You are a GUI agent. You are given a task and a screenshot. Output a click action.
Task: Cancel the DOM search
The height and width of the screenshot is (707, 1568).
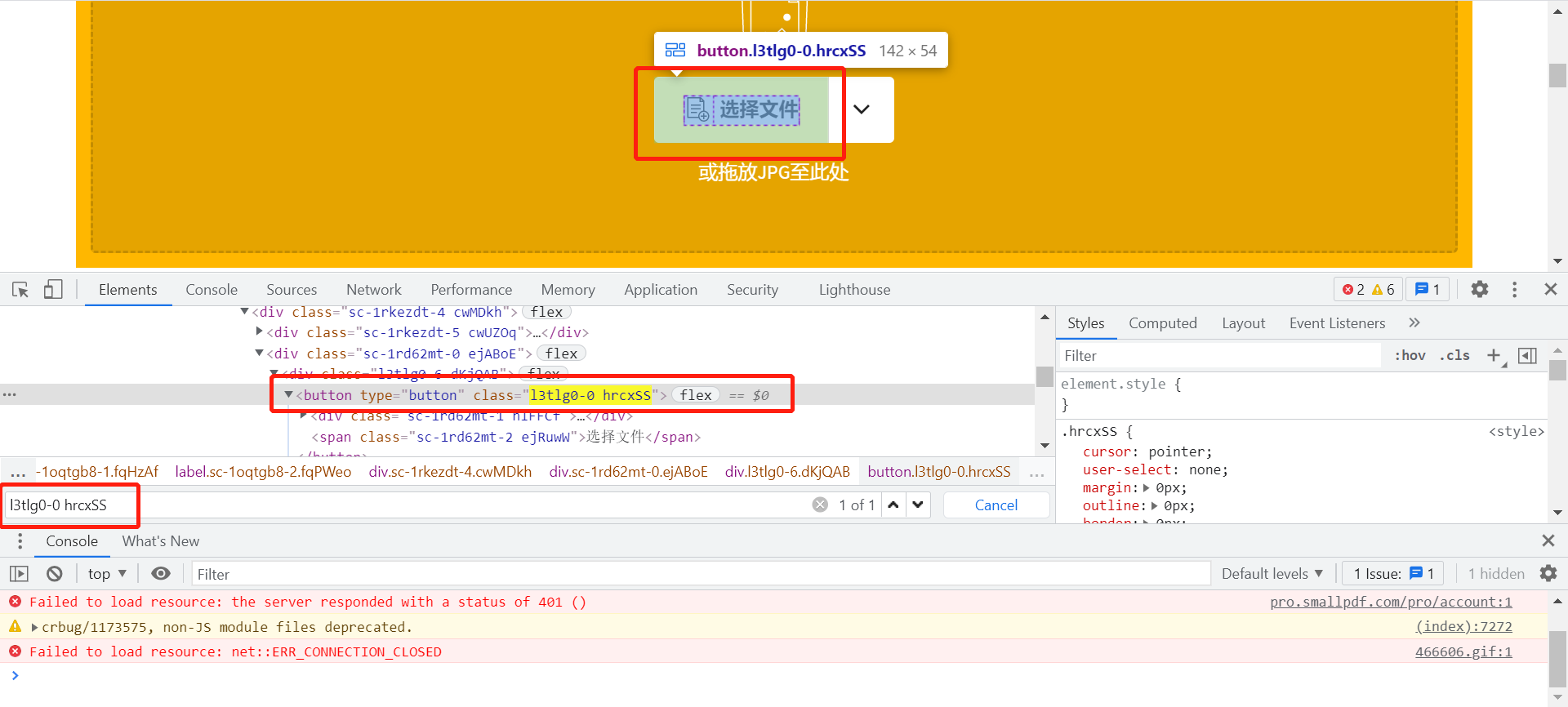pos(996,505)
